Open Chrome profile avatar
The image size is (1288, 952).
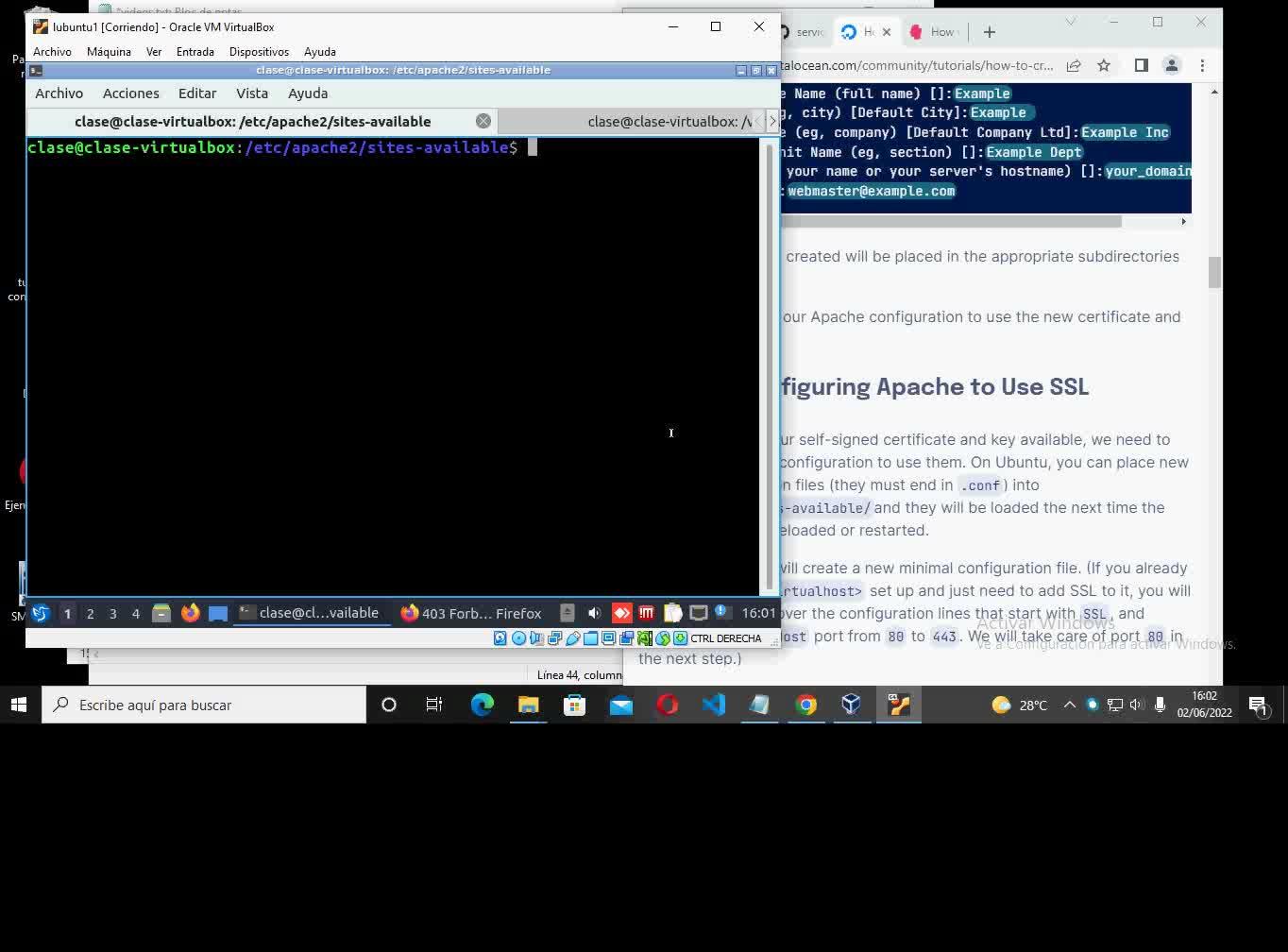coord(1172,65)
